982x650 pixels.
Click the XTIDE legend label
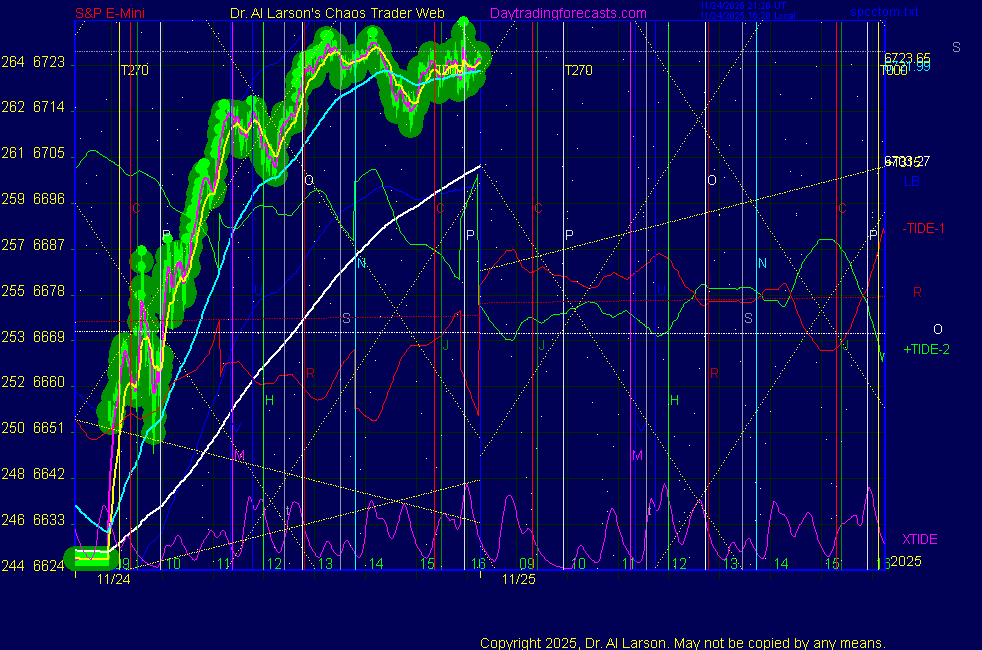click(919, 539)
